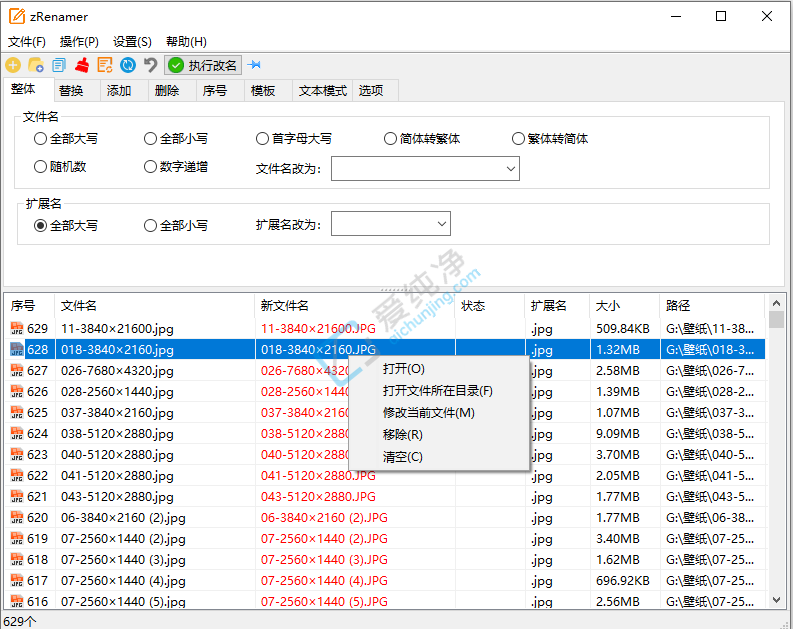
Task: Select the 整体 tab
Action: click(x=28, y=89)
